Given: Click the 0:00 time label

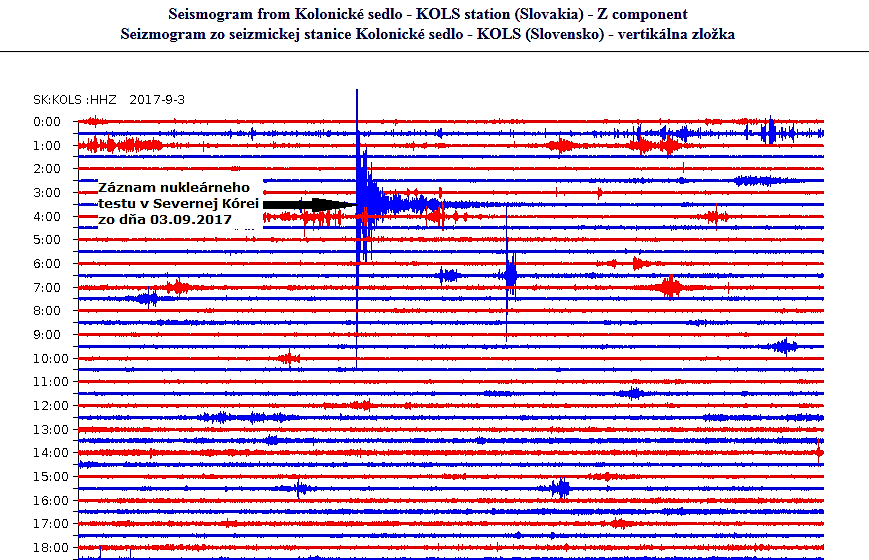Looking at the screenshot, I should [48, 122].
